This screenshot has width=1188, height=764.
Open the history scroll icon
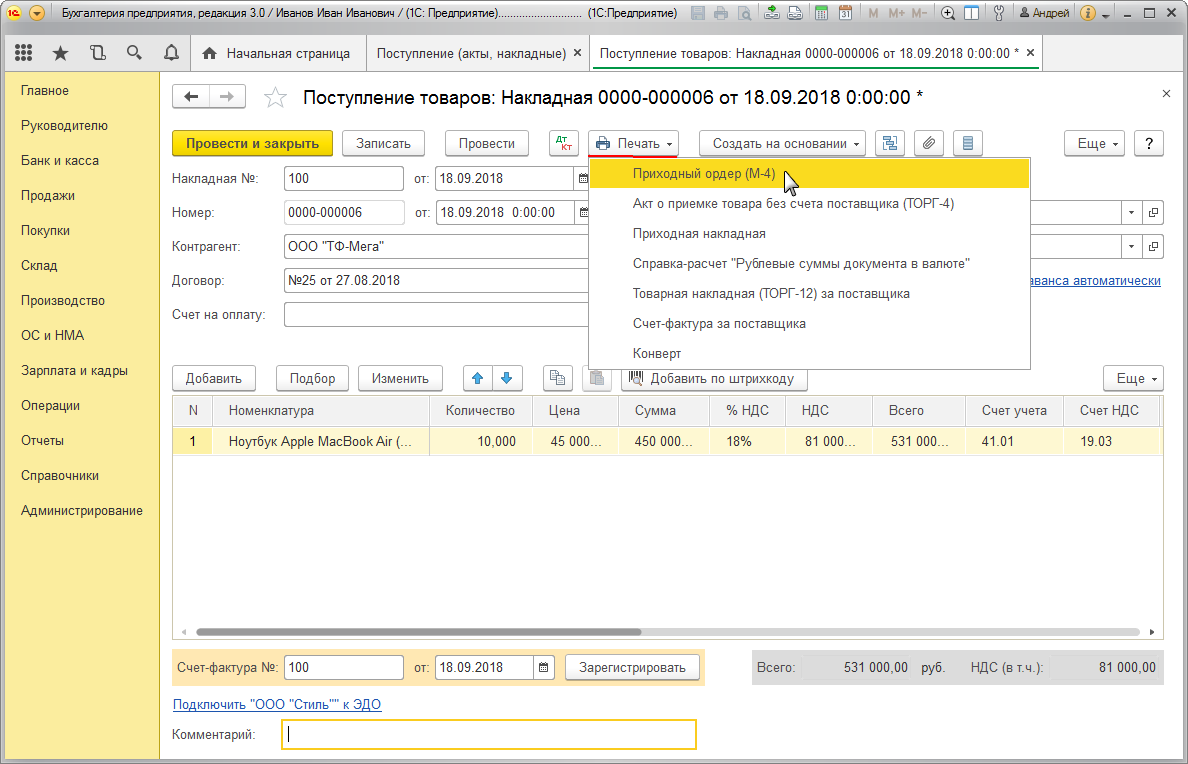click(x=97, y=53)
